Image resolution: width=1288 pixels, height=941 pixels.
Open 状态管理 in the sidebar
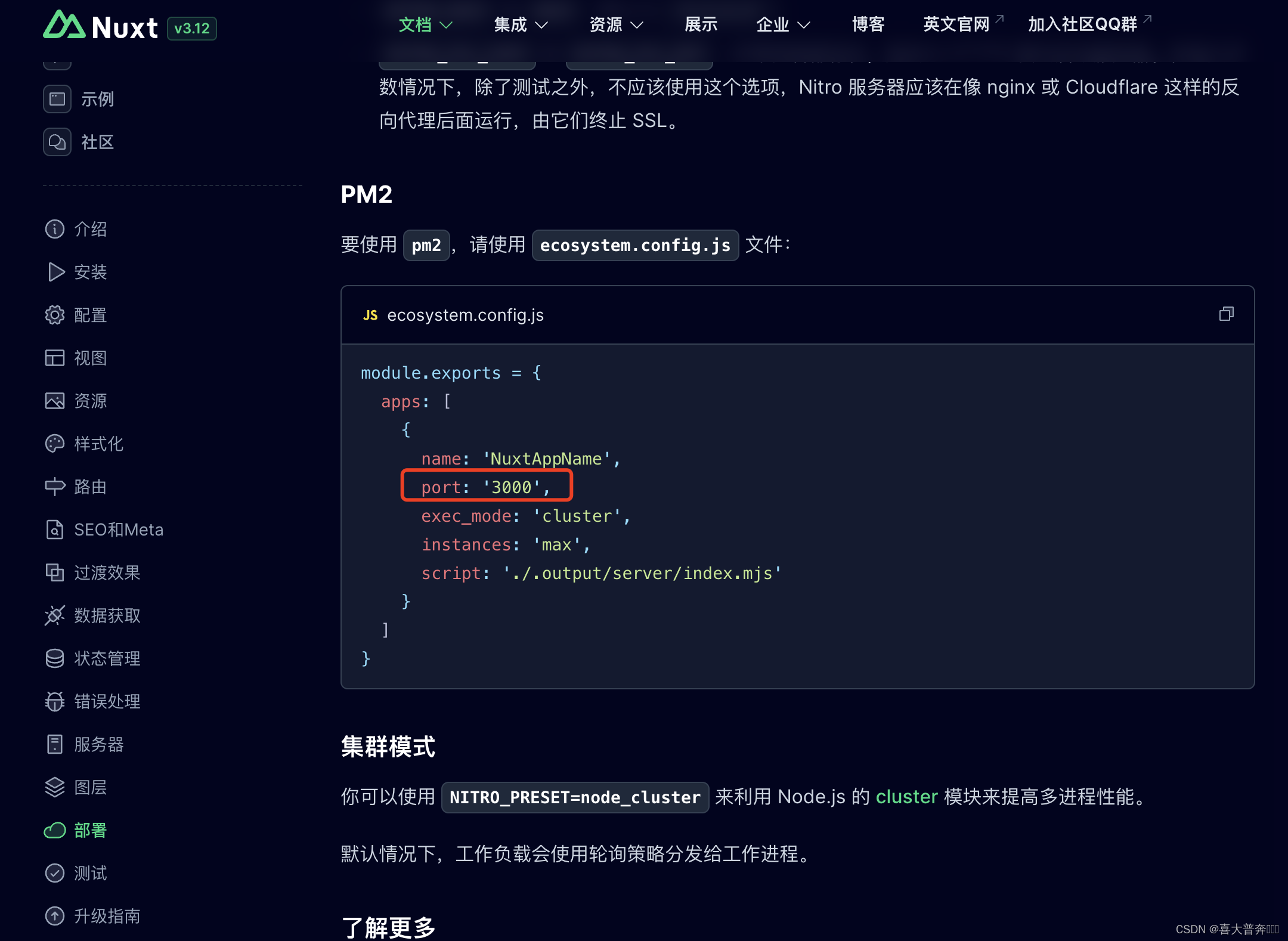[x=107, y=658]
